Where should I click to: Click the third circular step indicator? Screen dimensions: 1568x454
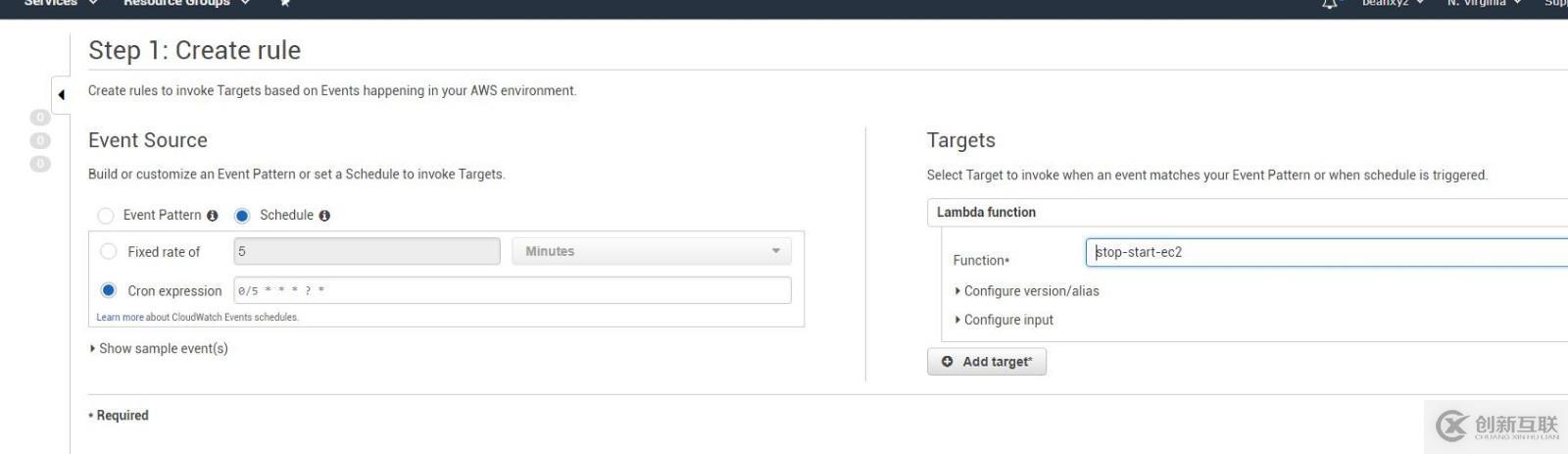[39, 164]
